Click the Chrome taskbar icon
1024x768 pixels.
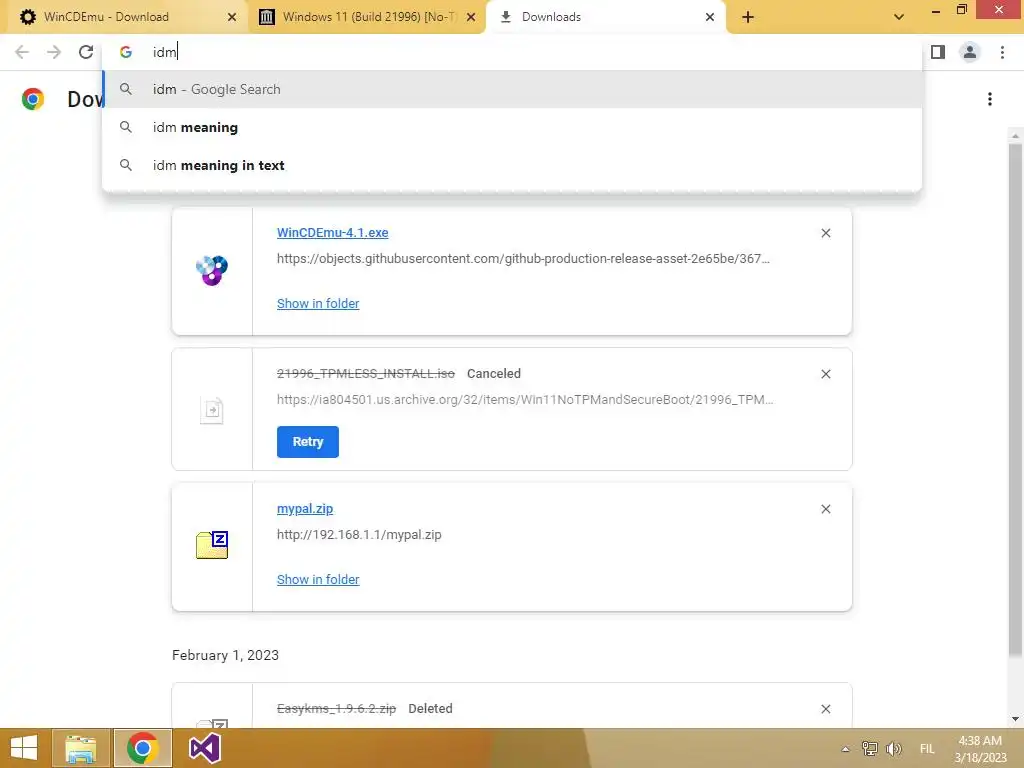pyautogui.click(x=142, y=748)
